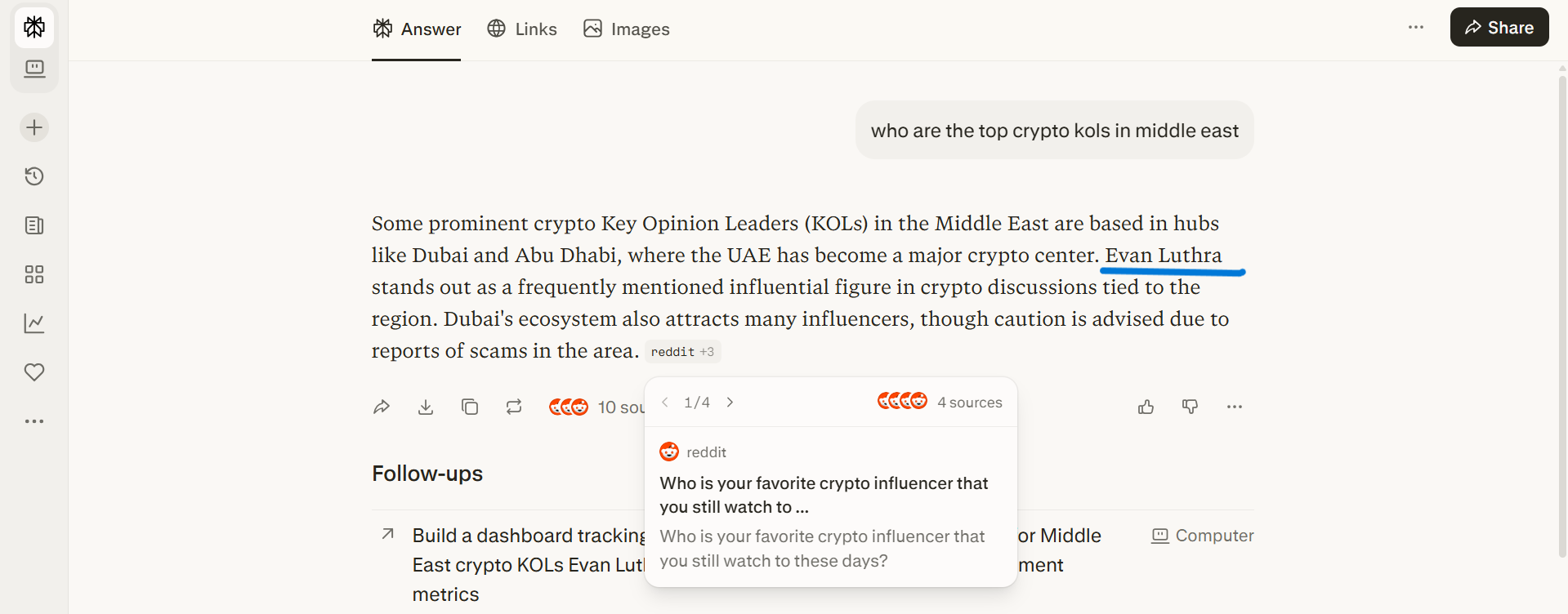Open the Spaces grid icon
The image size is (1568, 614).
34,274
